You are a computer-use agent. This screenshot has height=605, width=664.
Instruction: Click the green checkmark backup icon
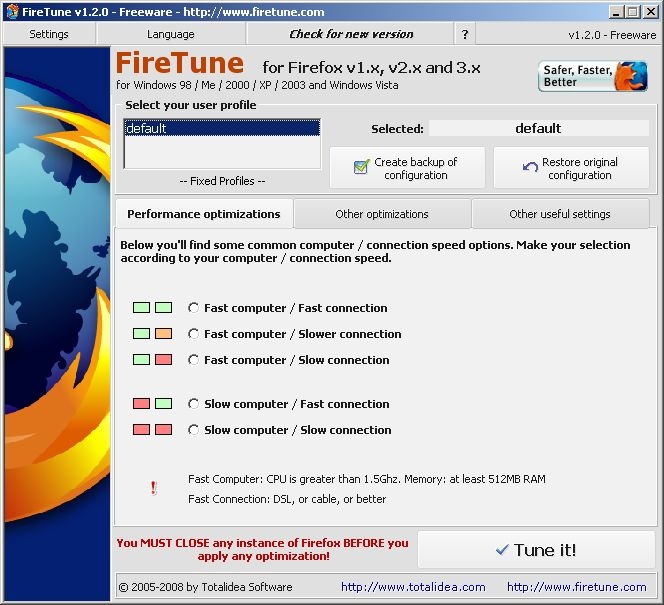coord(361,168)
